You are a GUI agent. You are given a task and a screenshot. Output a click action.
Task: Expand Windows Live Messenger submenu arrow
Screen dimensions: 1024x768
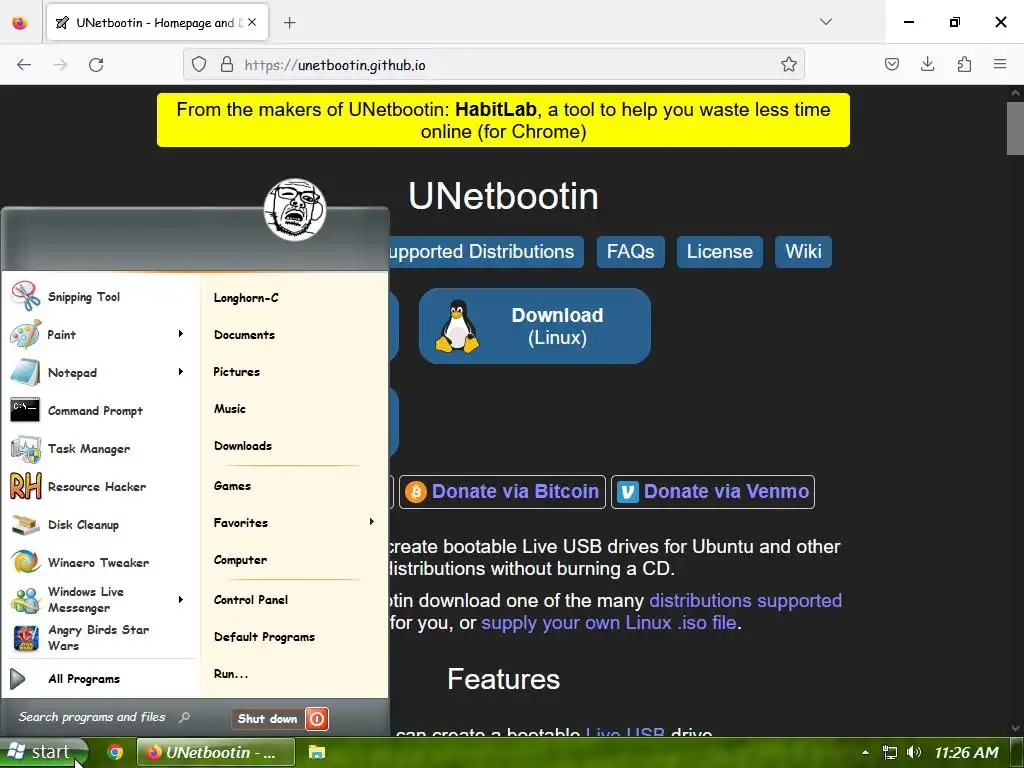point(181,599)
